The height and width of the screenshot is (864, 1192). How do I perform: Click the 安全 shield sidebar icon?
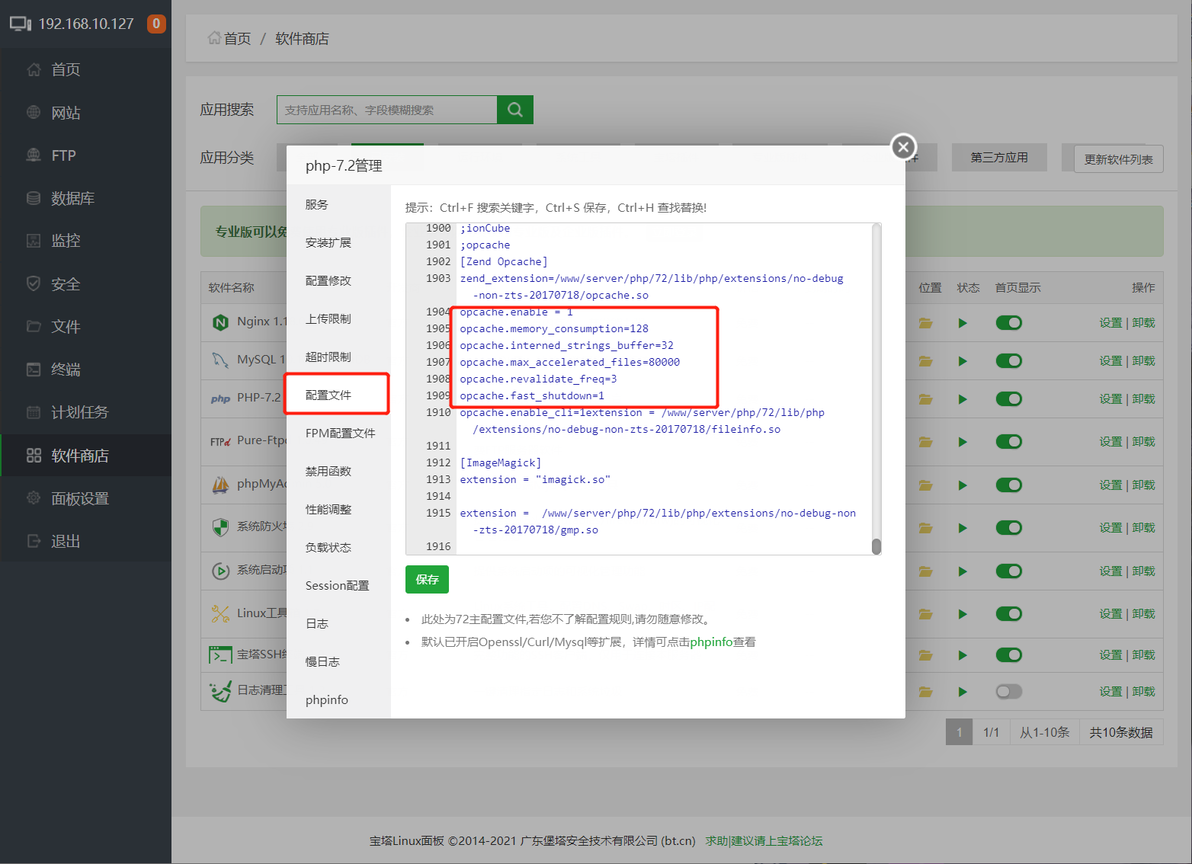pyautogui.click(x=33, y=283)
